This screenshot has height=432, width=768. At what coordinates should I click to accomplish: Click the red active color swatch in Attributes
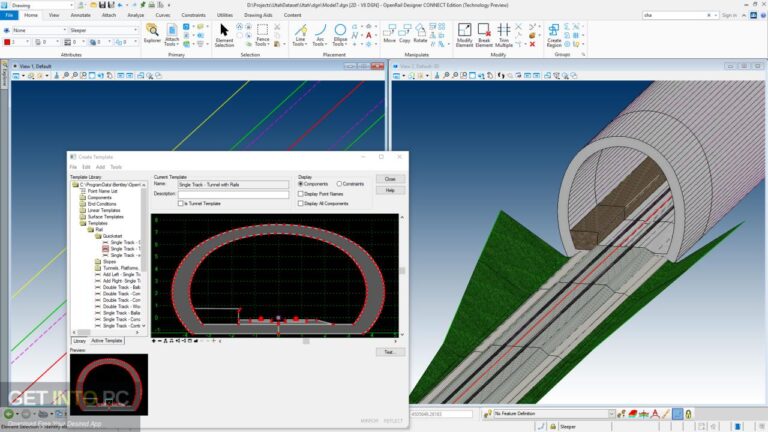[x=7, y=42]
